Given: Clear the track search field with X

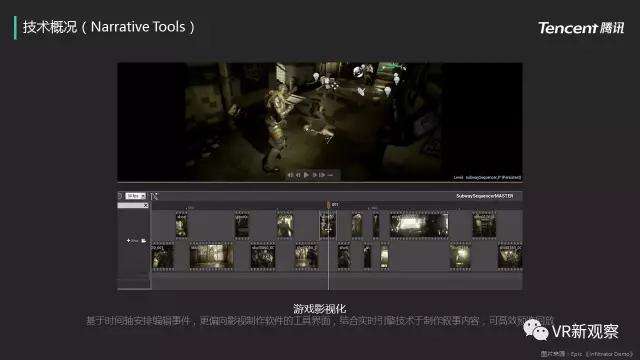Looking at the screenshot, I should click(x=146, y=205).
